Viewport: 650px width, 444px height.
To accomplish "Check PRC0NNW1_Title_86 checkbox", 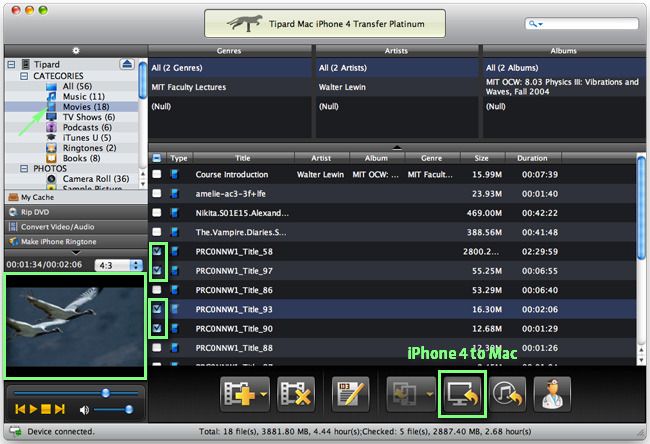I will 157,290.
